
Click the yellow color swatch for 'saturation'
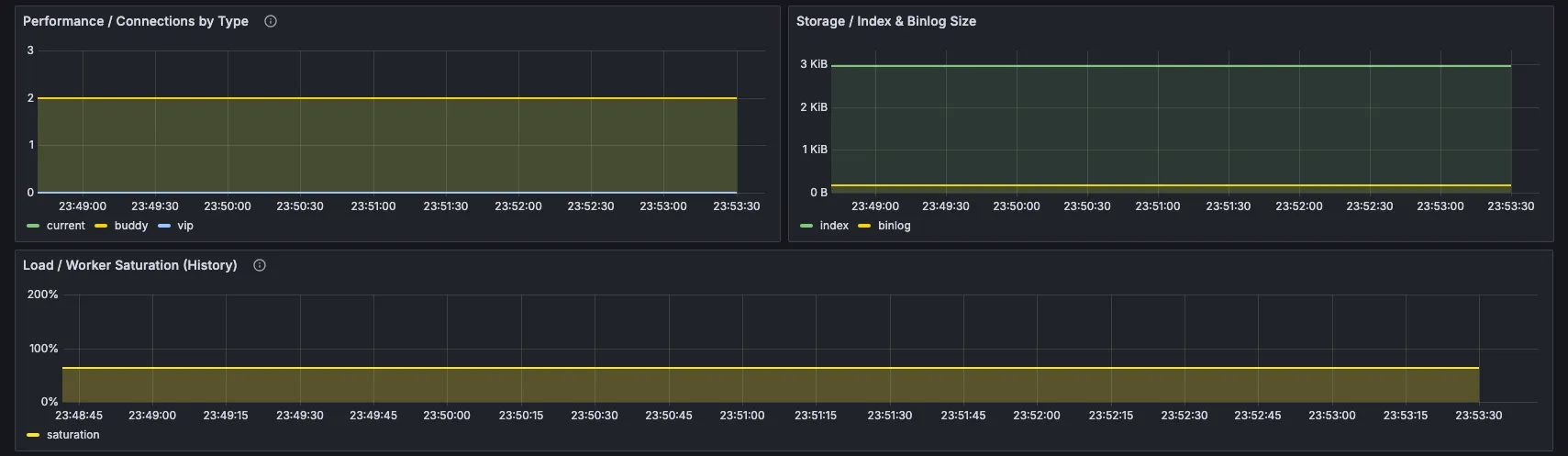[x=34, y=435]
